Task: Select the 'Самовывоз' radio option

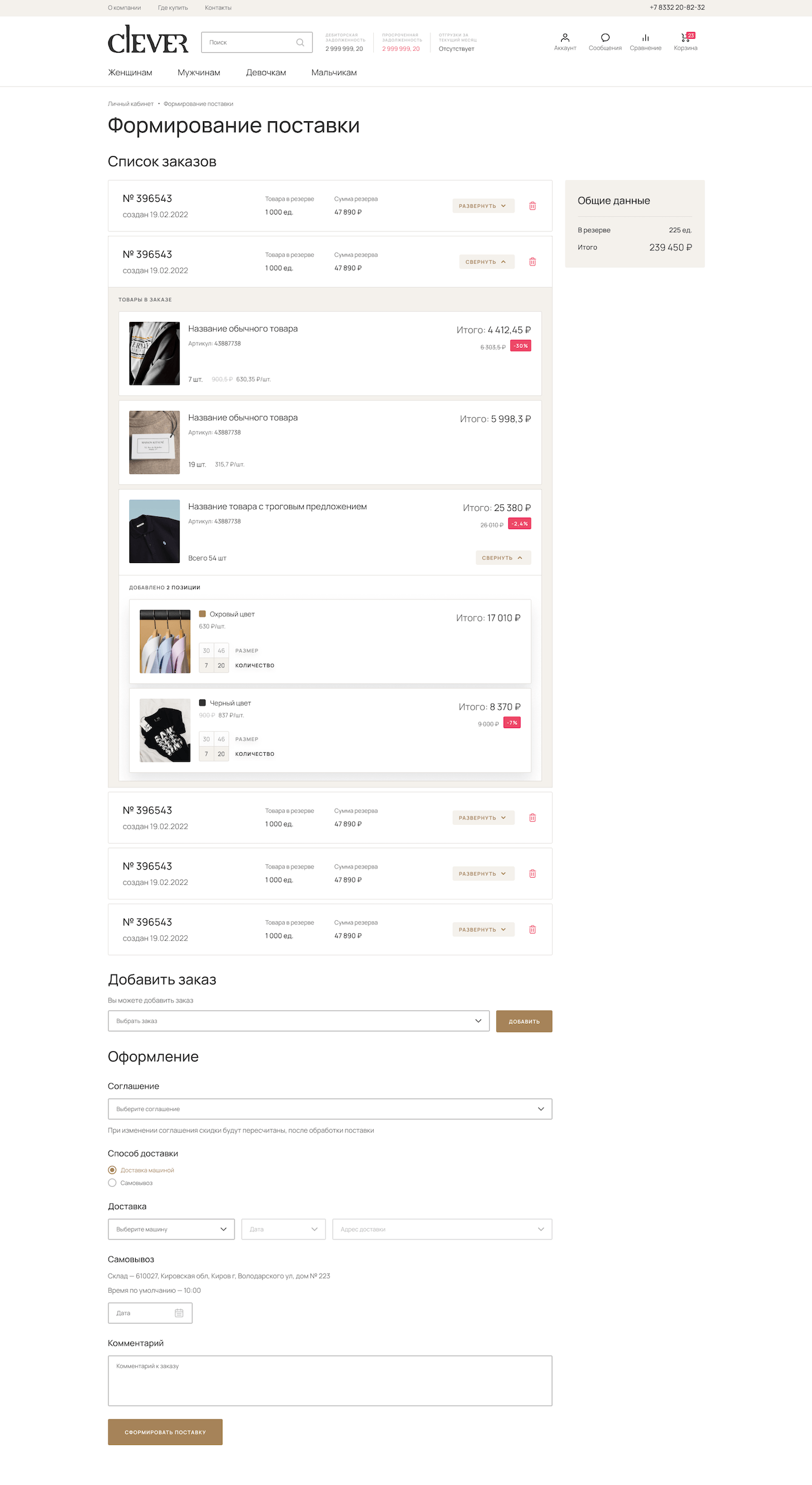Action: (x=112, y=1183)
